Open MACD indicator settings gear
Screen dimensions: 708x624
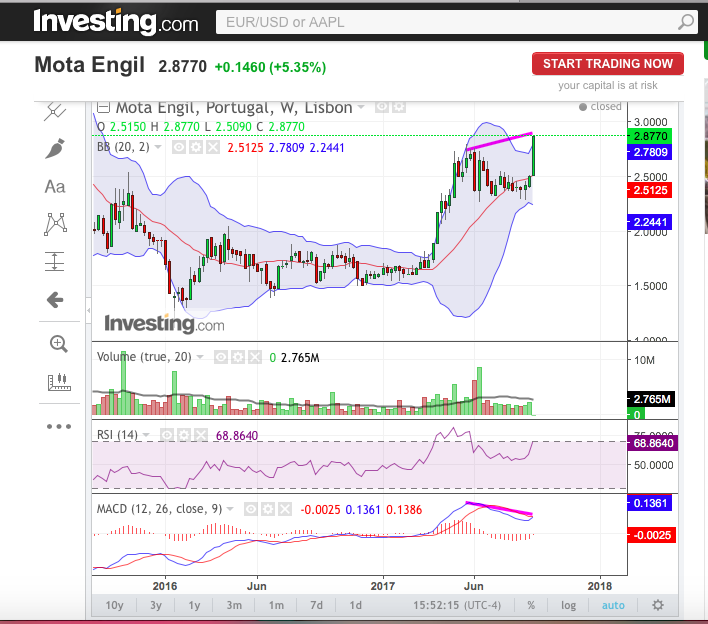[x=268, y=509]
